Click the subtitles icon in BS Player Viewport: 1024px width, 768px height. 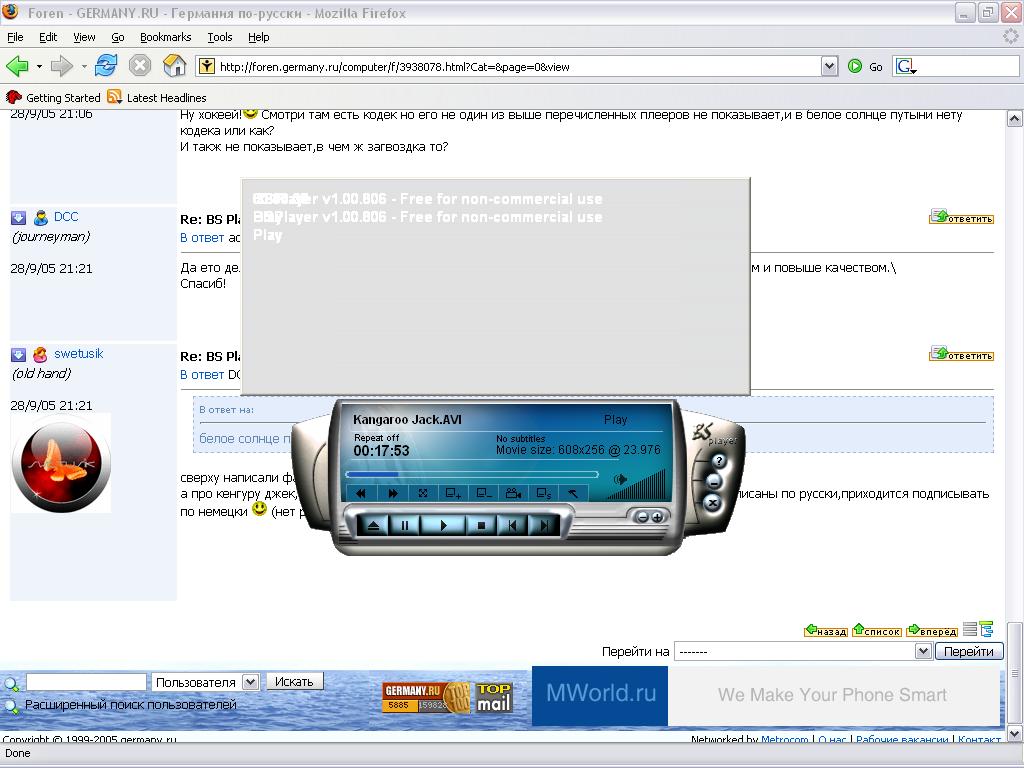point(543,493)
